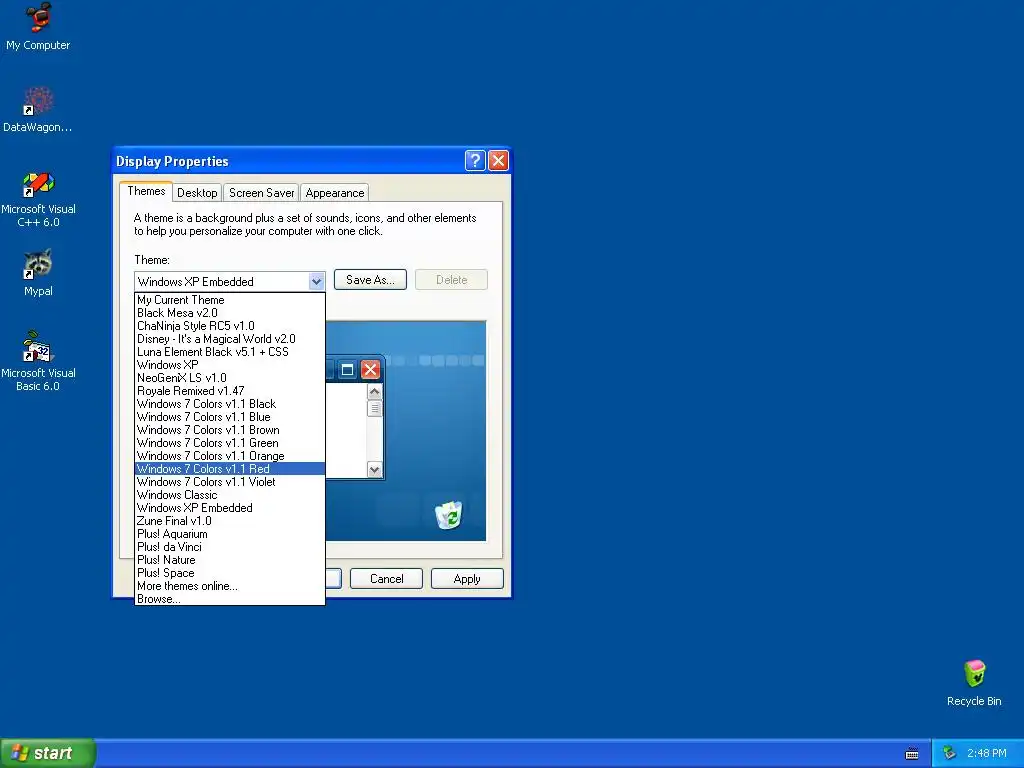Choose Windows 7 Colors v1.1 Green
The width and height of the screenshot is (1024, 768).
click(230, 443)
